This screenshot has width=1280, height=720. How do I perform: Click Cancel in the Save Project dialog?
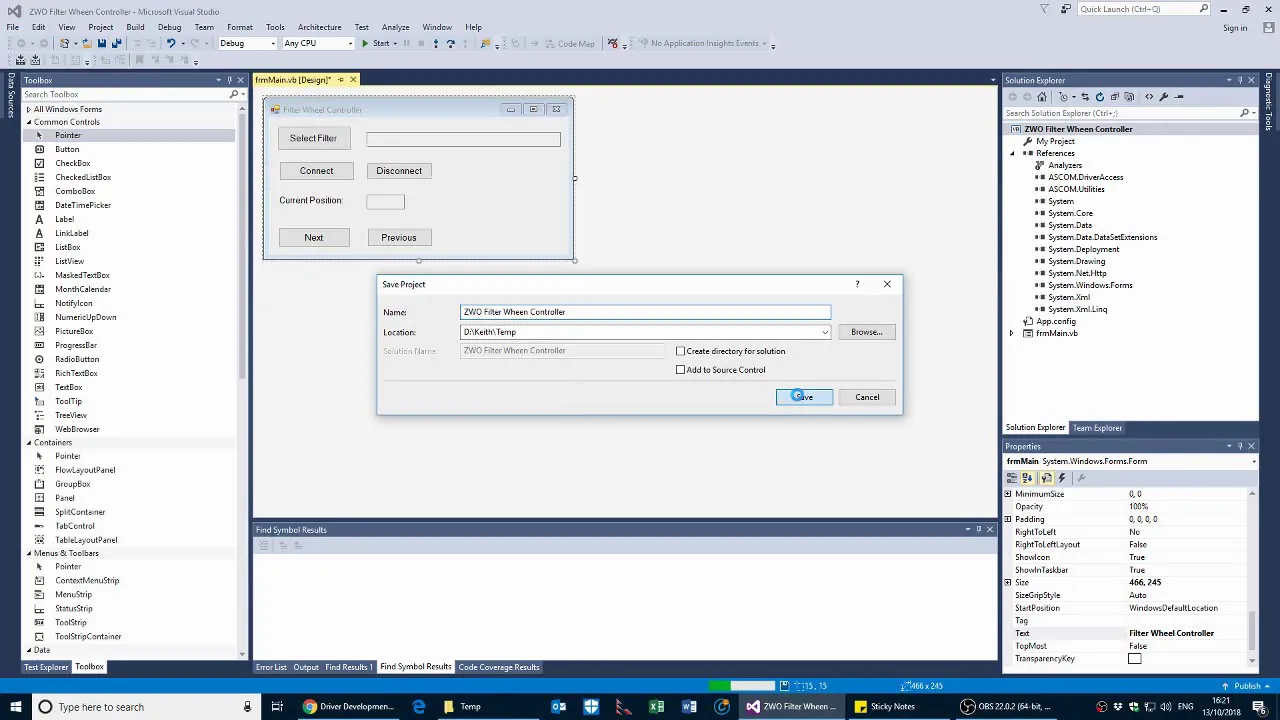(x=867, y=397)
